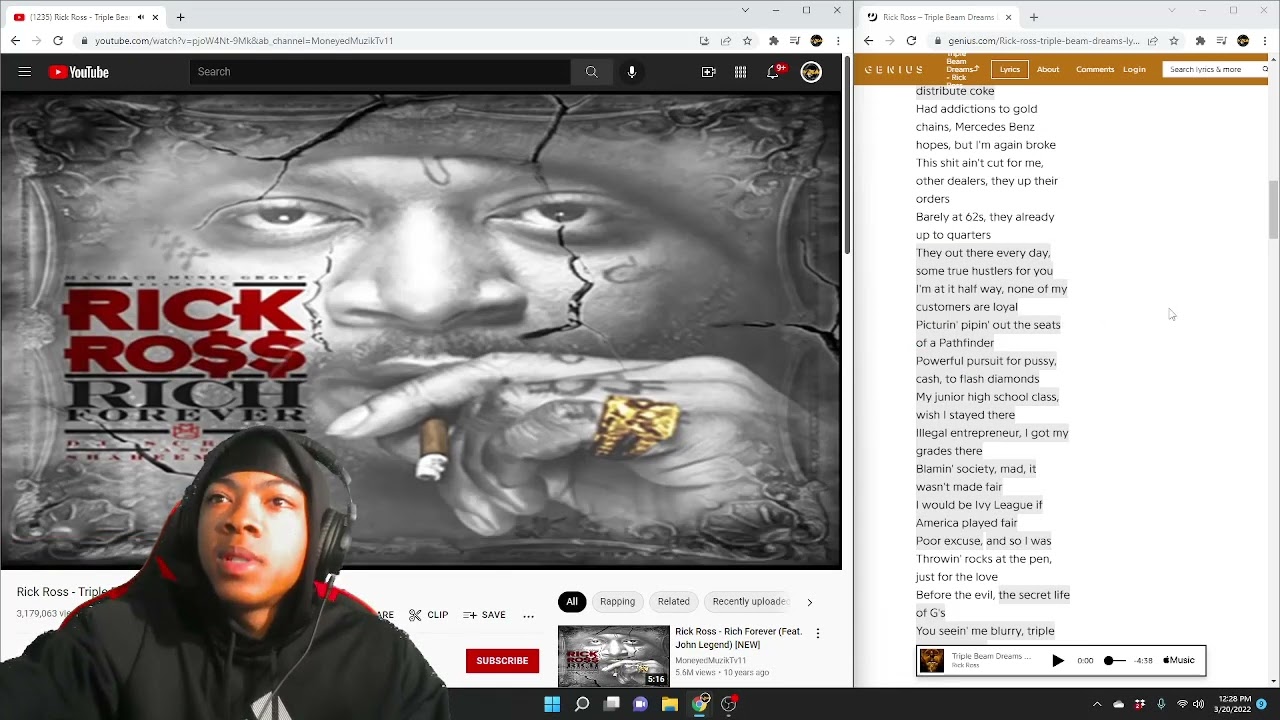This screenshot has width=1280, height=720.
Task: Click the CLIP button under the video
Action: point(428,615)
